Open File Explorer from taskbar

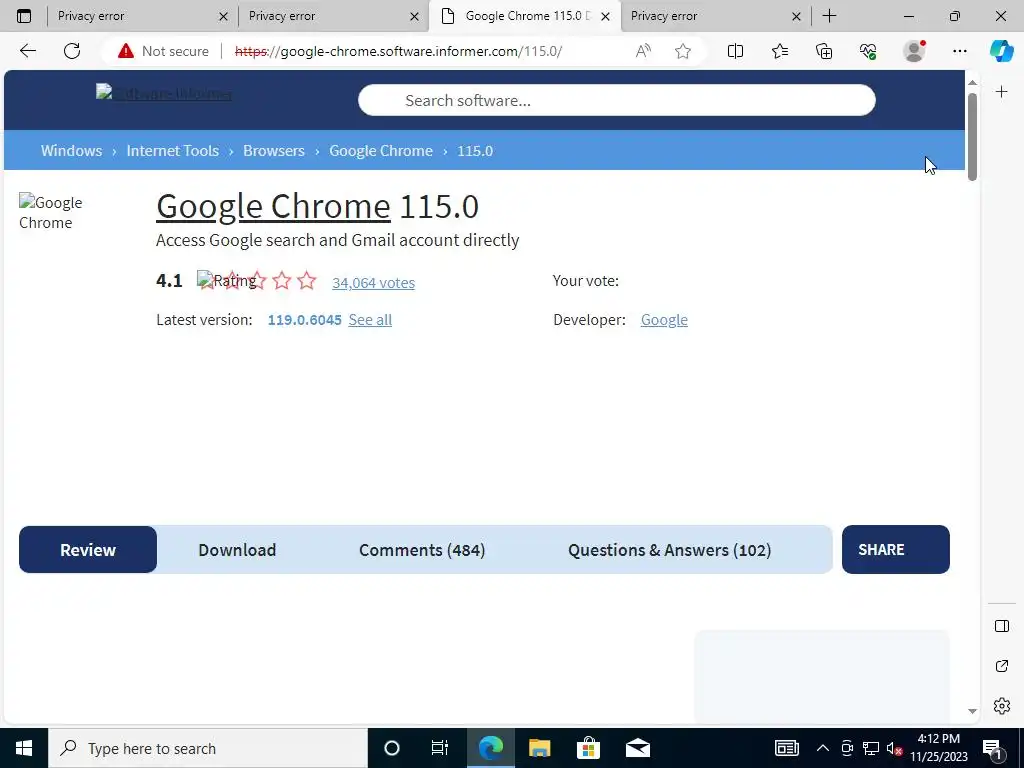tap(539, 748)
